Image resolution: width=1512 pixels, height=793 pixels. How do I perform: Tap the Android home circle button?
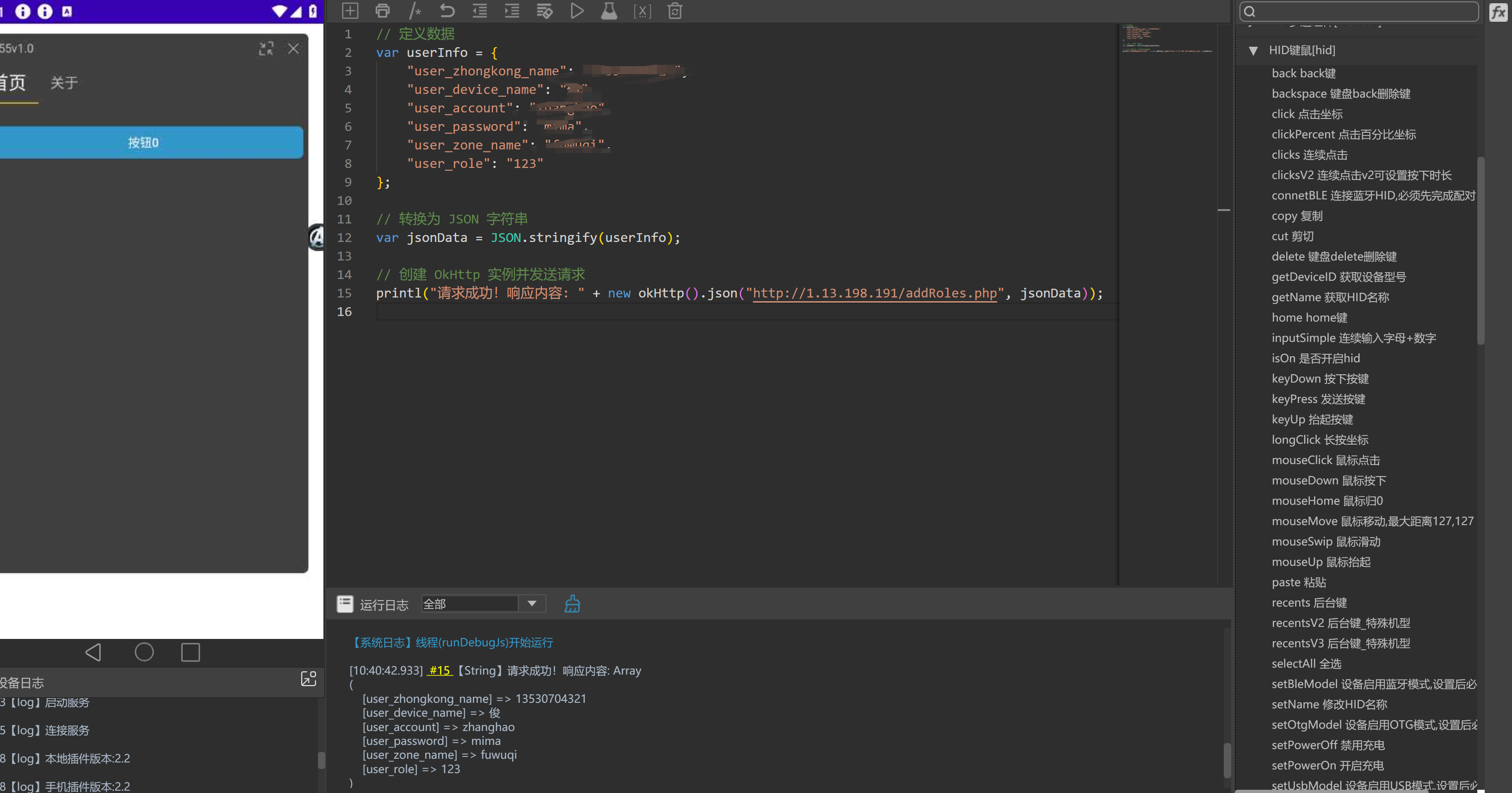pos(144,652)
